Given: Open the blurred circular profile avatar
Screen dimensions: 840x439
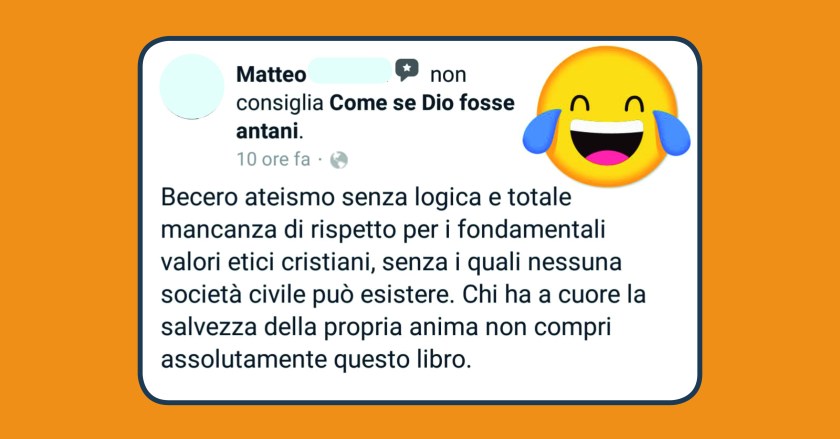Looking at the screenshot, I should click(x=192, y=86).
